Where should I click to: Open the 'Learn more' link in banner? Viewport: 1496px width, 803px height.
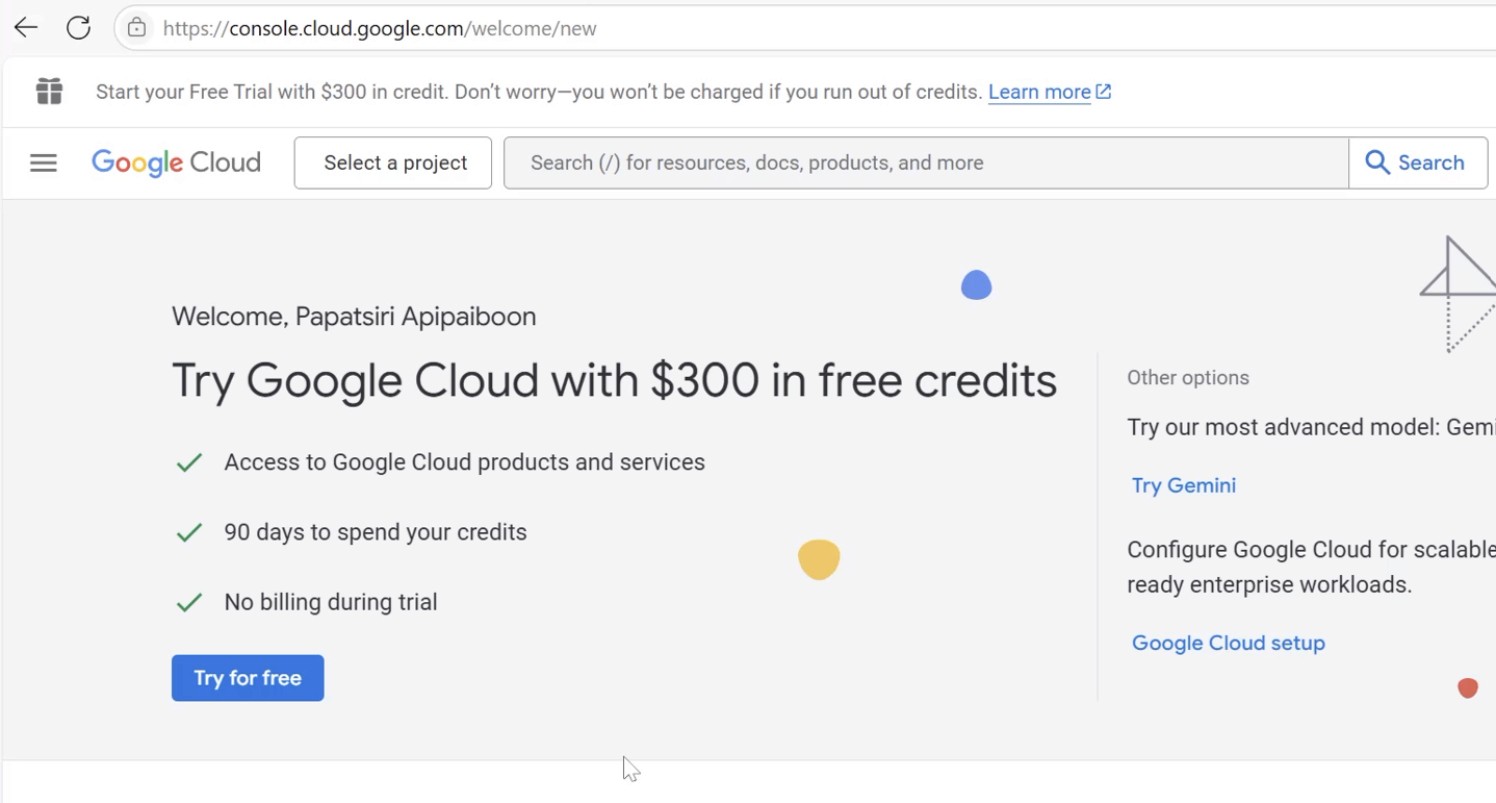1049,92
